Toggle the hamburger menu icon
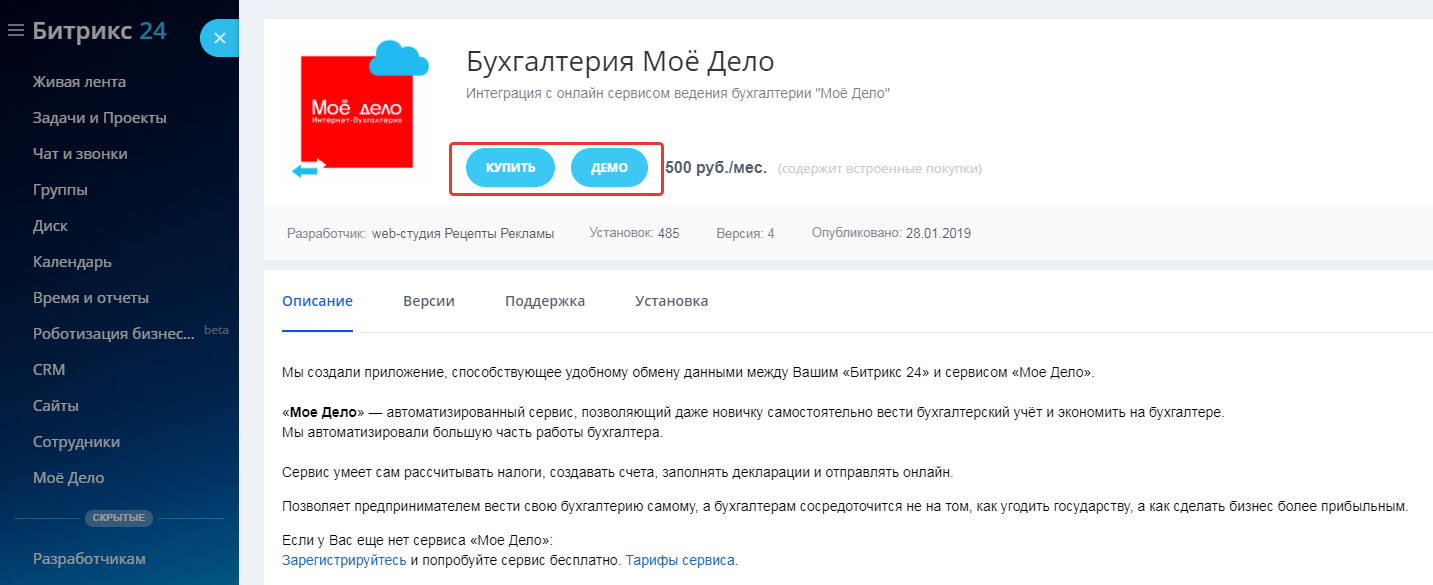 pyautogui.click(x=15, y=31)
